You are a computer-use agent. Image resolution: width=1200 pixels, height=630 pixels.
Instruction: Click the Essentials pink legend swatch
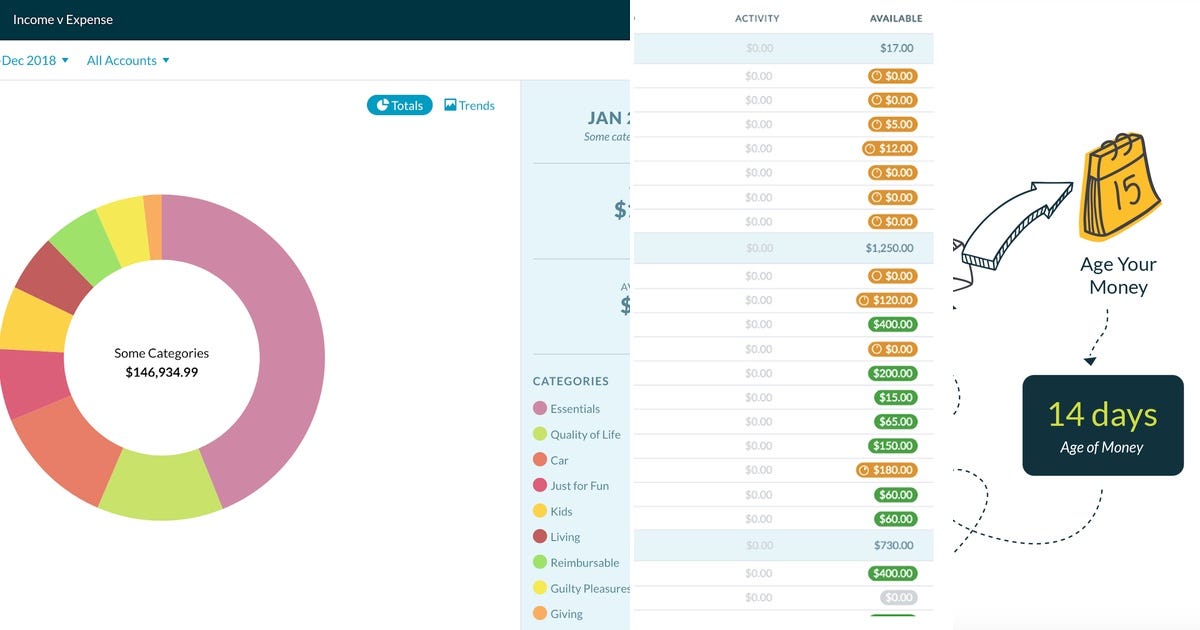pyautogui.click(x=541, y=408)
